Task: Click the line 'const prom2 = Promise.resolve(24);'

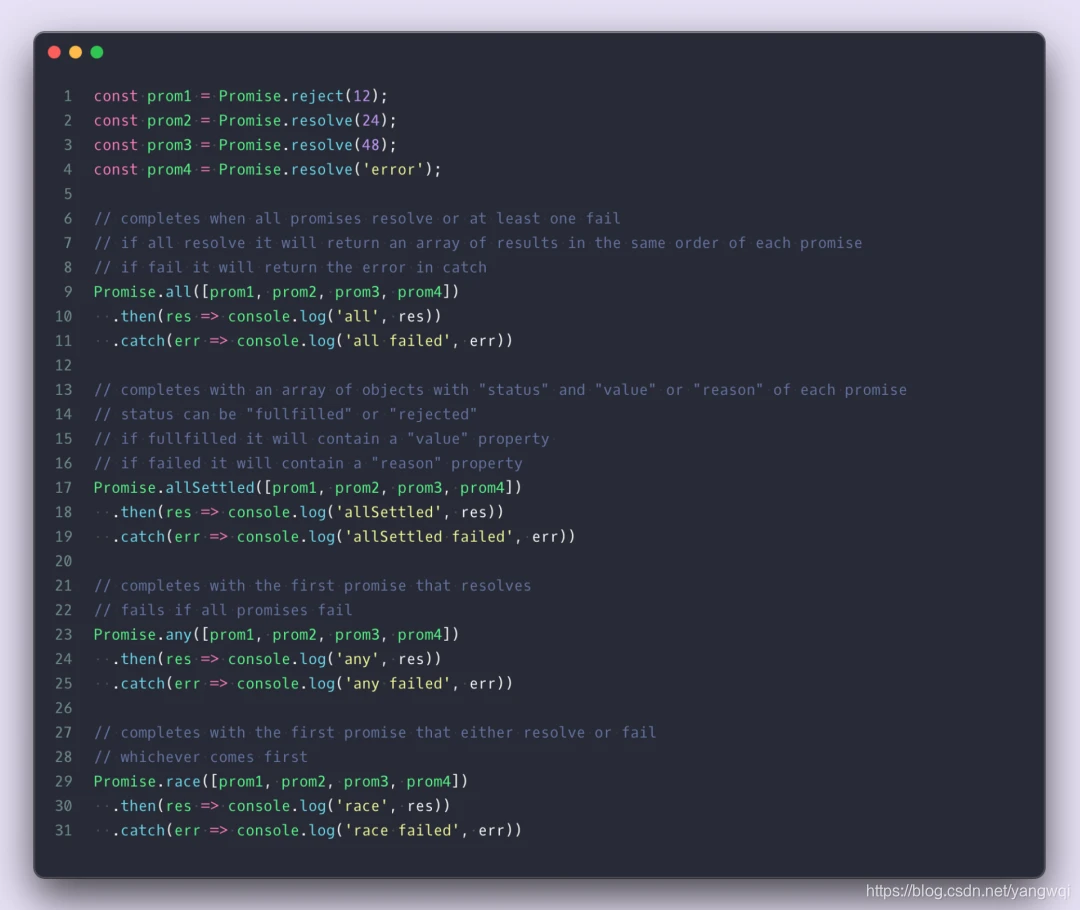Action: coord(245,121)
